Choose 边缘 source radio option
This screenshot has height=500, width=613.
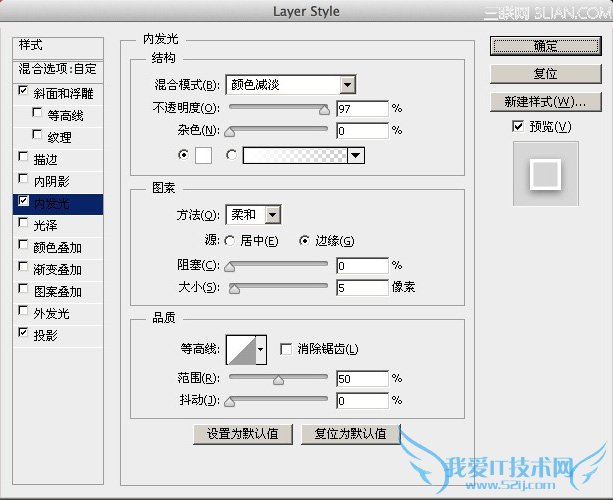(304, 241)
